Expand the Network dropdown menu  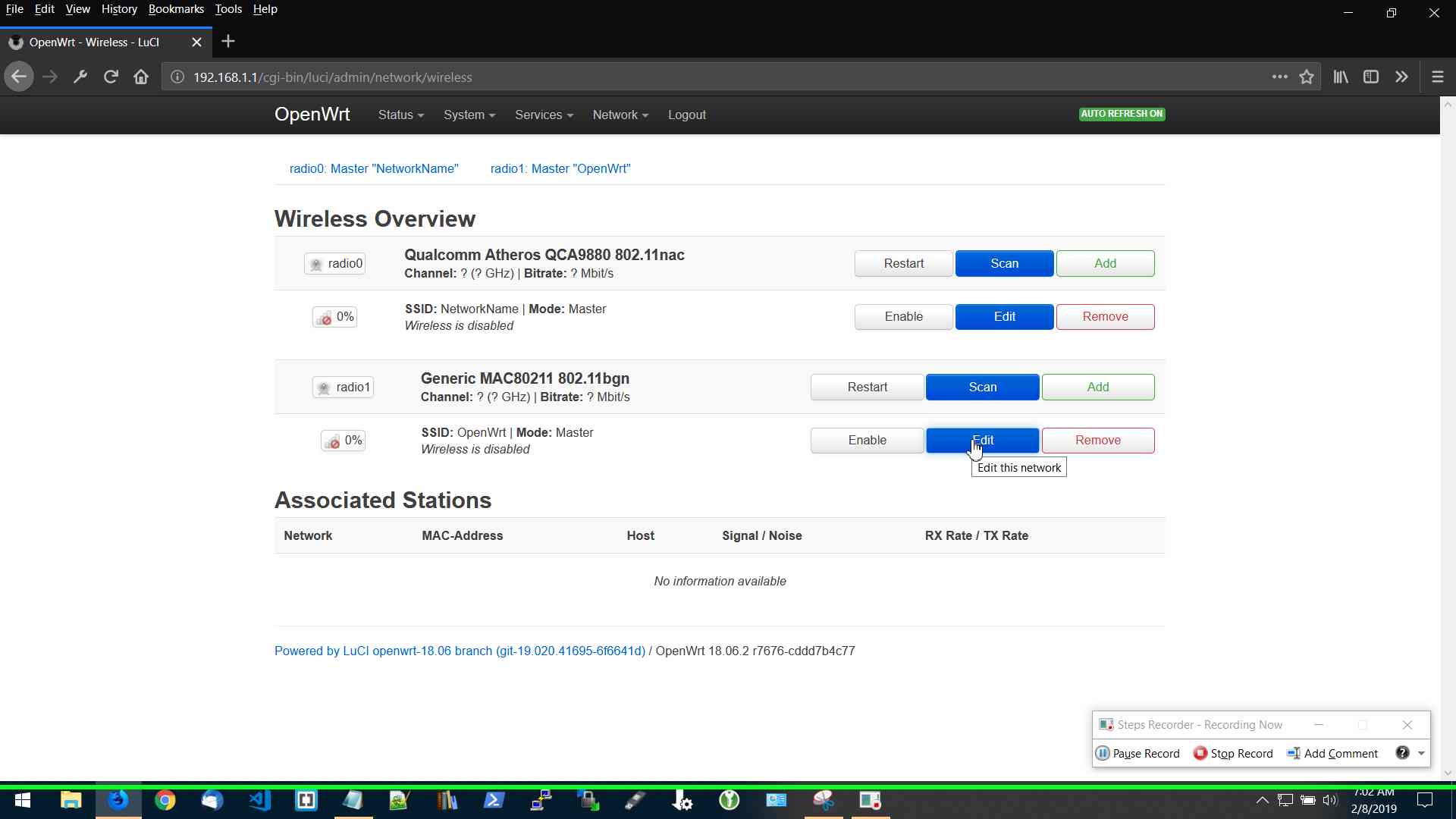(620, 115)
